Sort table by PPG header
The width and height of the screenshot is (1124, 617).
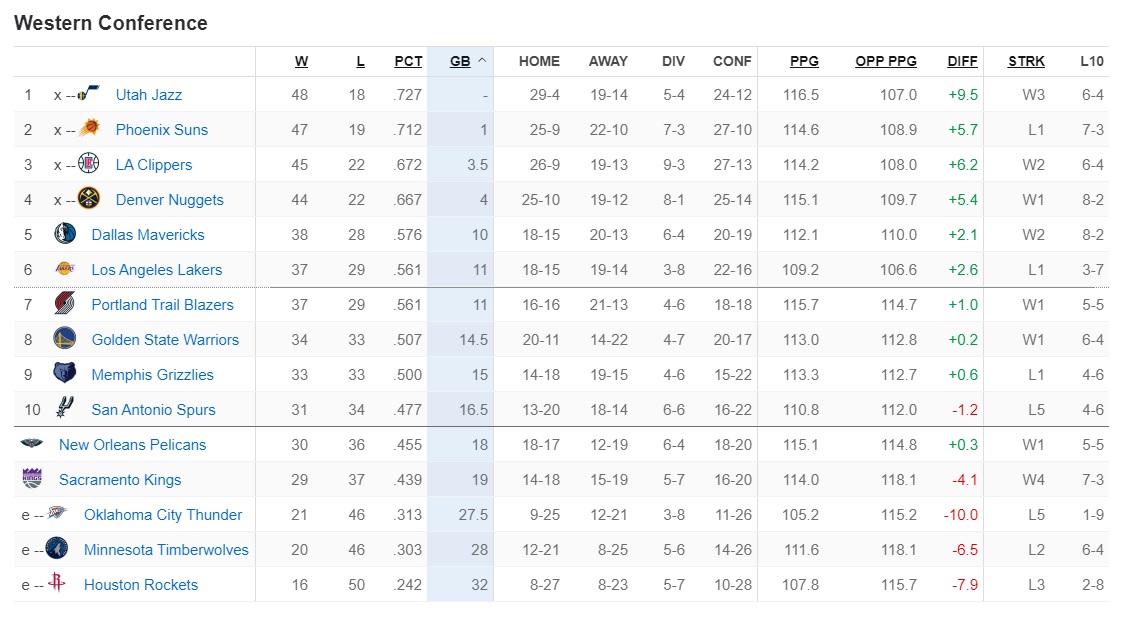pyautogui.click(x=804, y=61)
